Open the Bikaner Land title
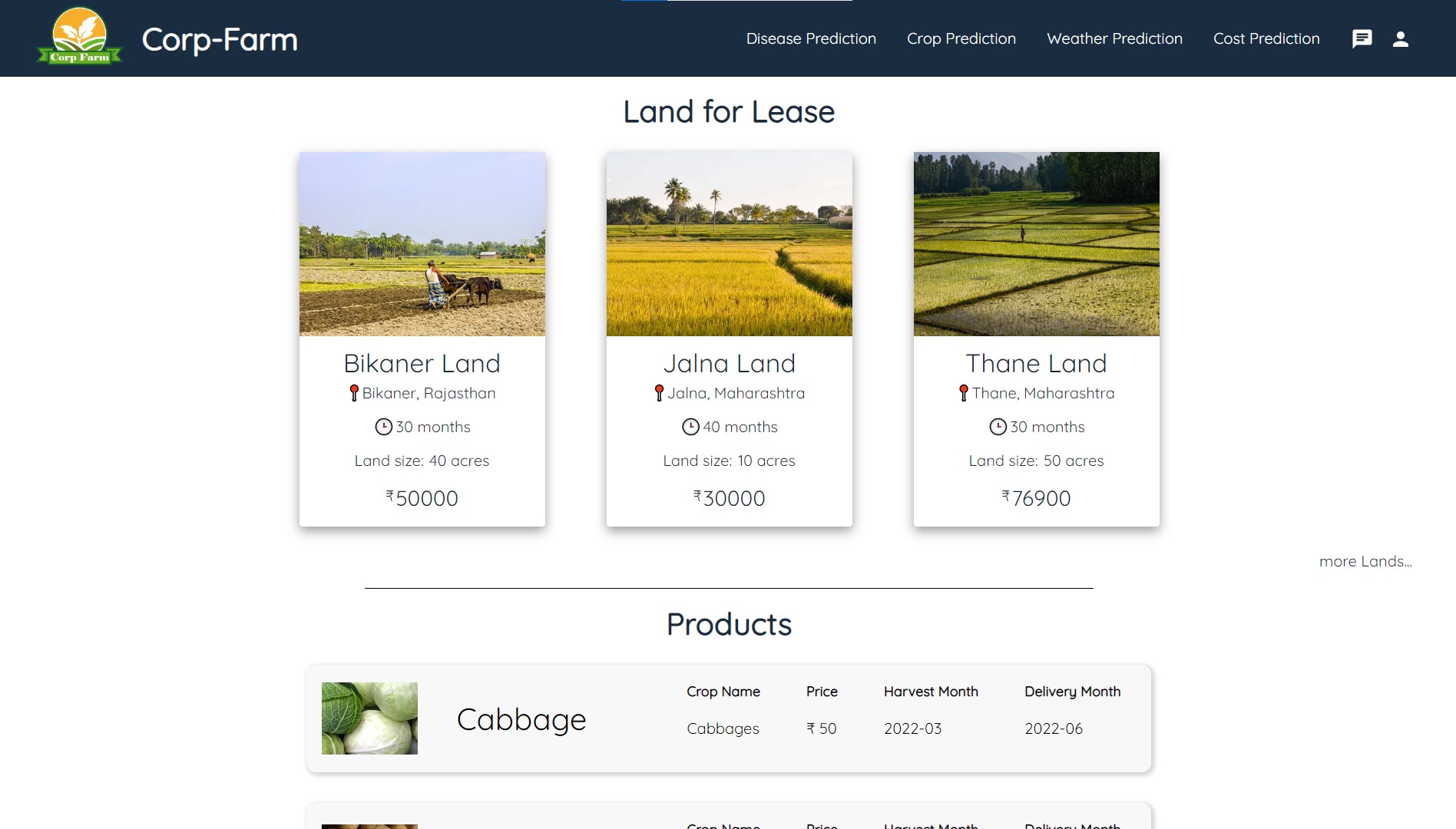 tap(422, 363)
